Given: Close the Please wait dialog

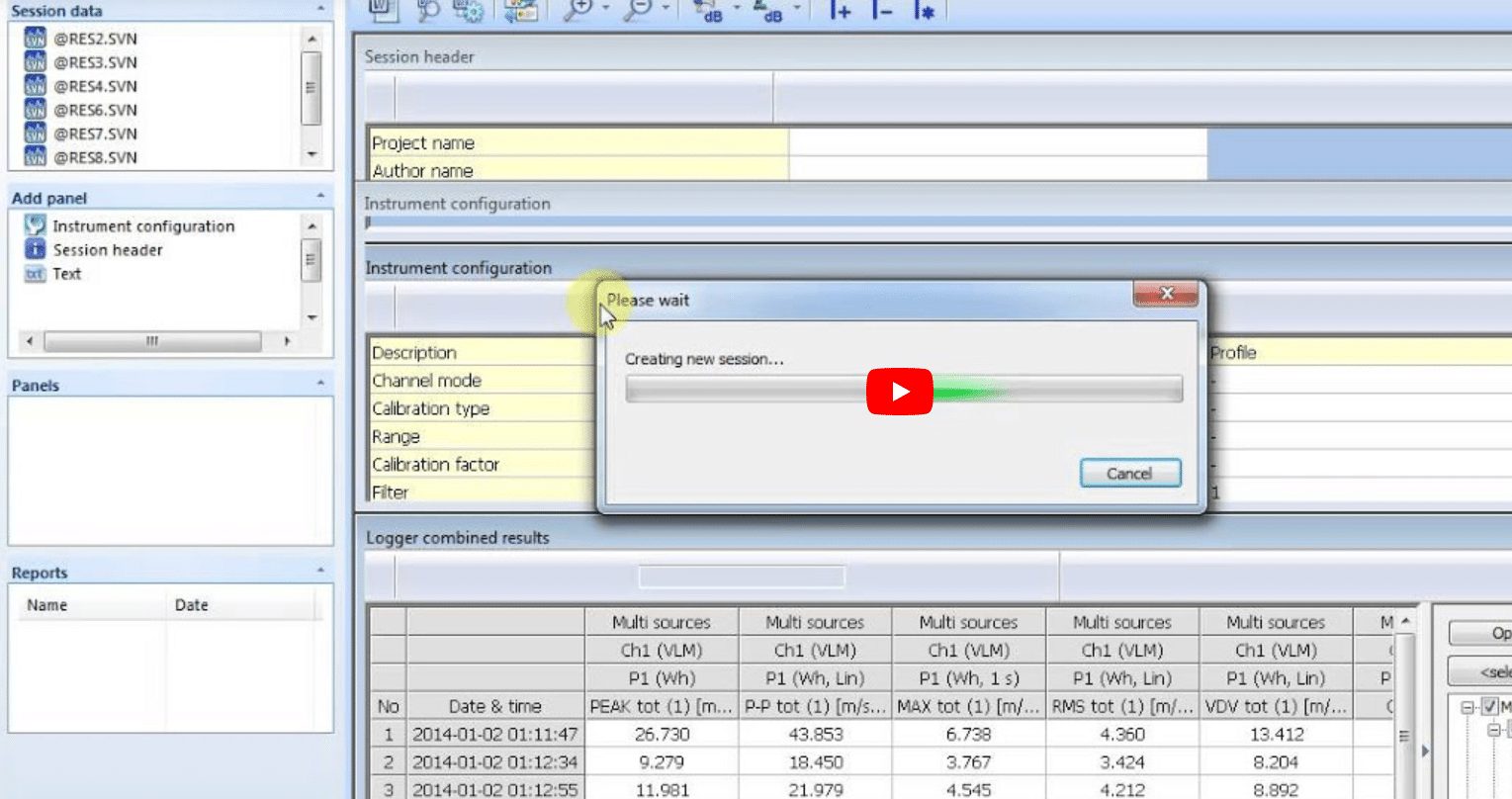Looking at the screenshot, I should [x=1166, y=294].
